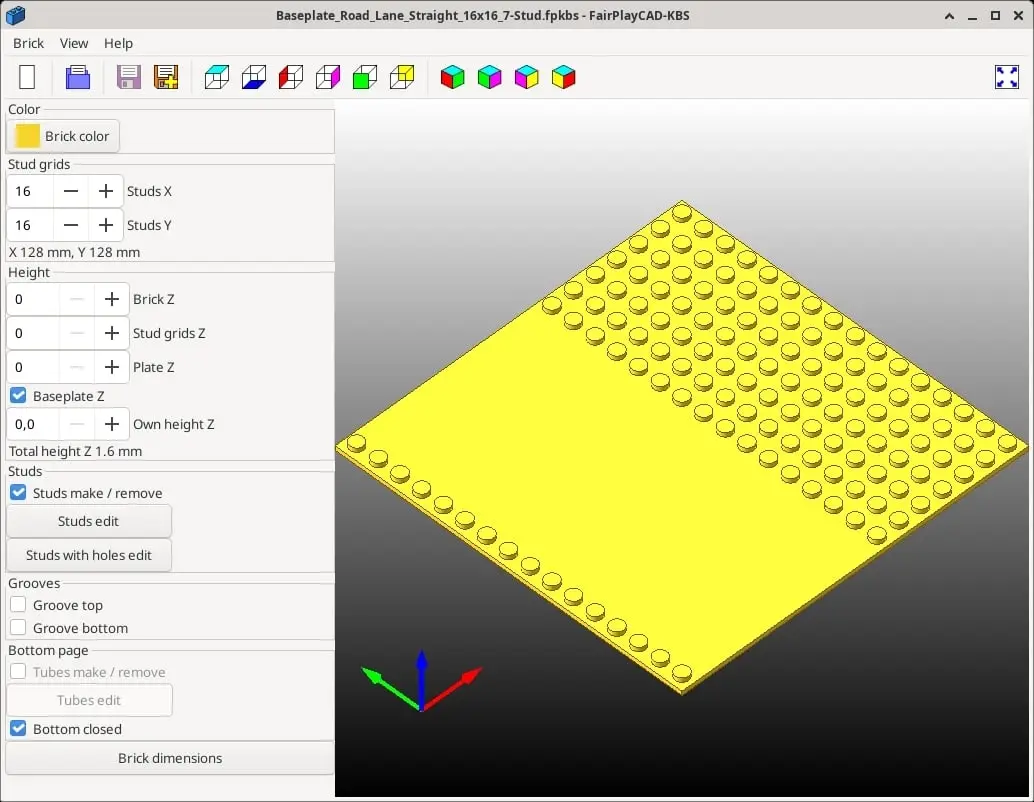Click the Total height Z 1.6 mm text

click(75, 452)
